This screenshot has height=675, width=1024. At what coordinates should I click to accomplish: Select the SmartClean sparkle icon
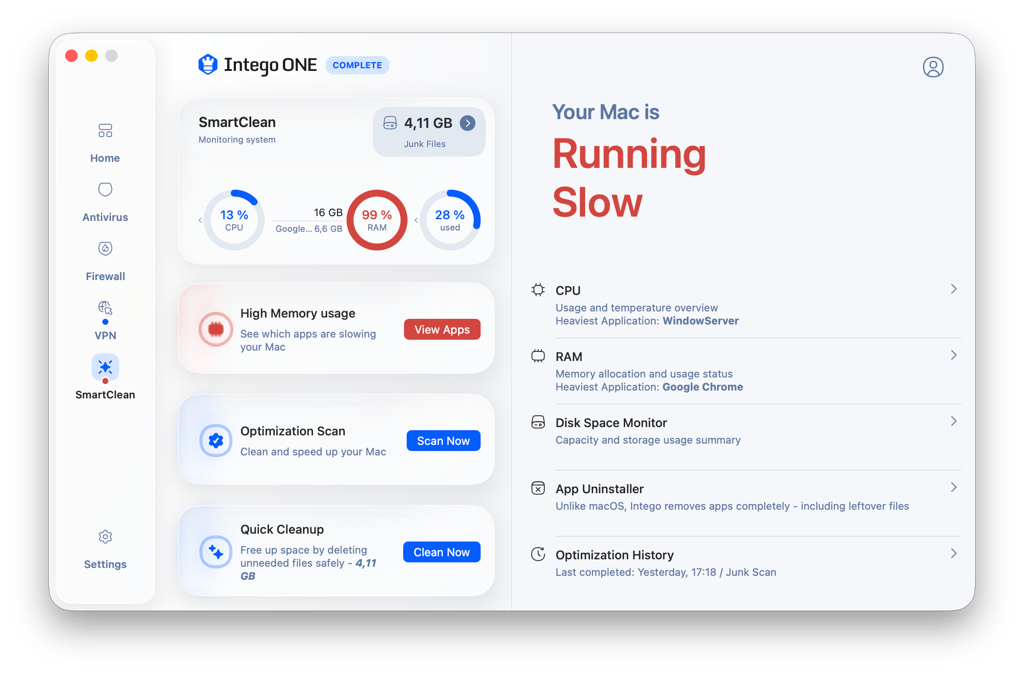[x=105, y=367]
